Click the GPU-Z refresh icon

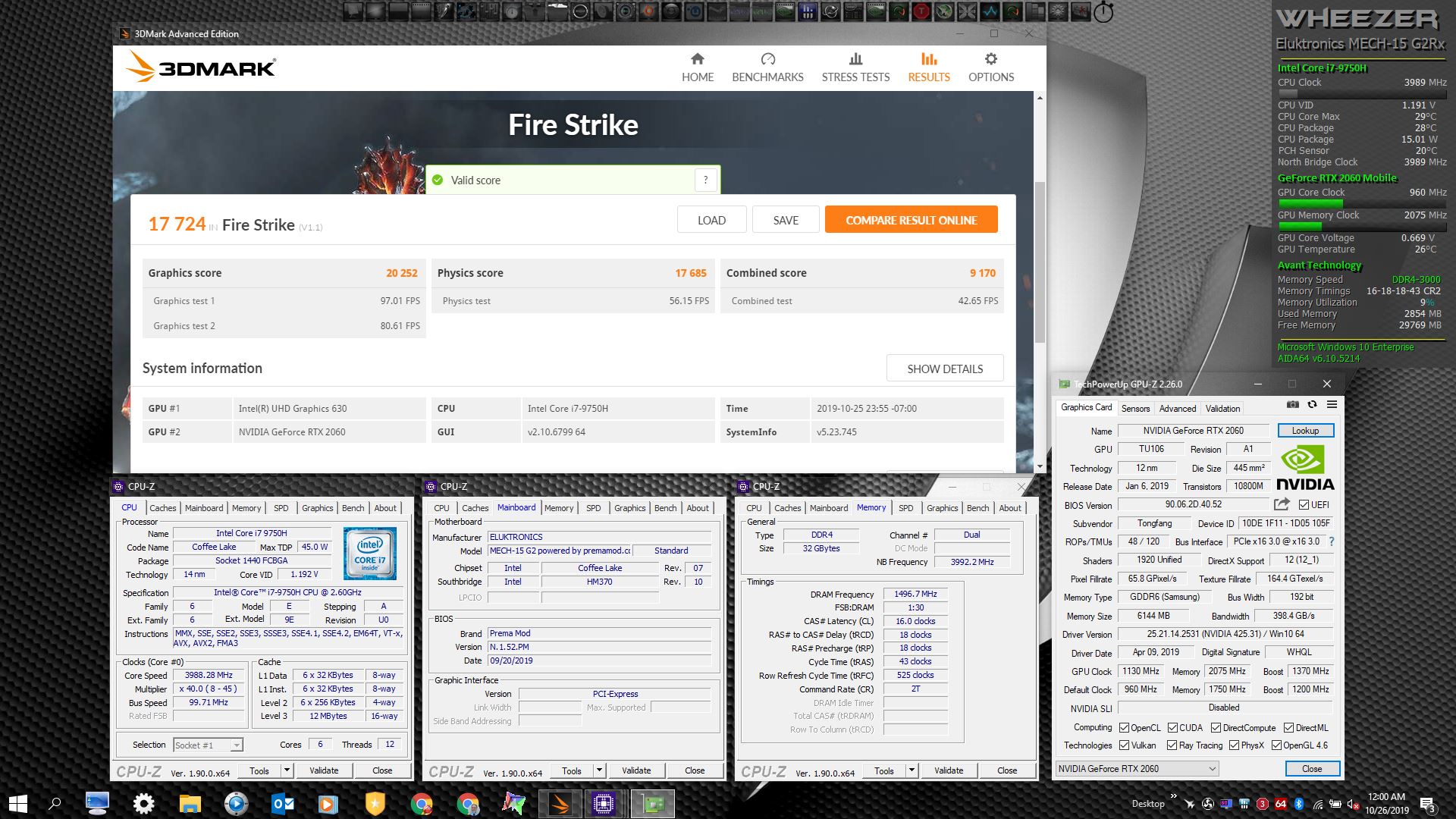(1312, 405)
